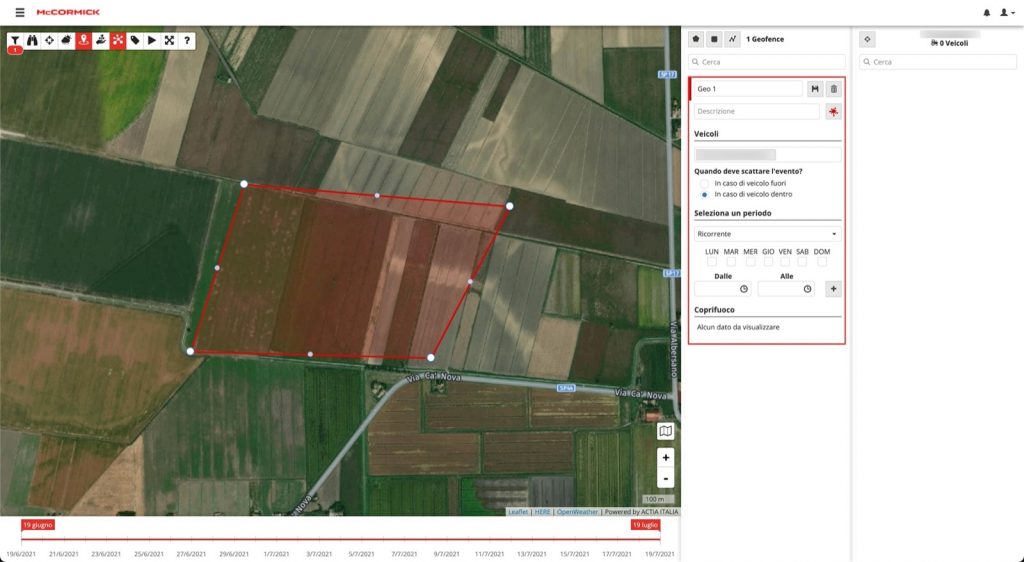Add time range with plus button

(833, 289)
